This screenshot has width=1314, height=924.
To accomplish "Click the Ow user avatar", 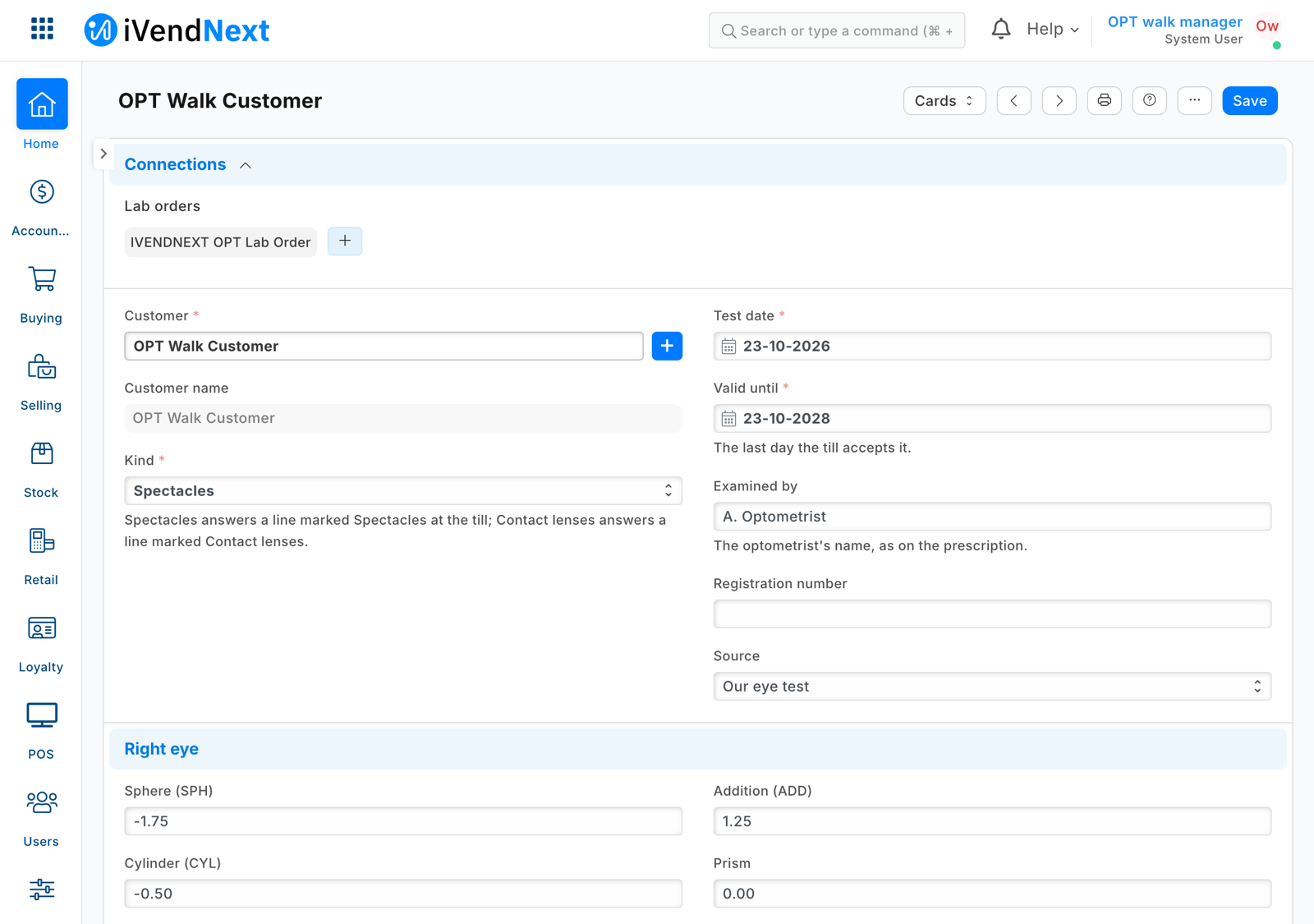I will (1267, 27).
